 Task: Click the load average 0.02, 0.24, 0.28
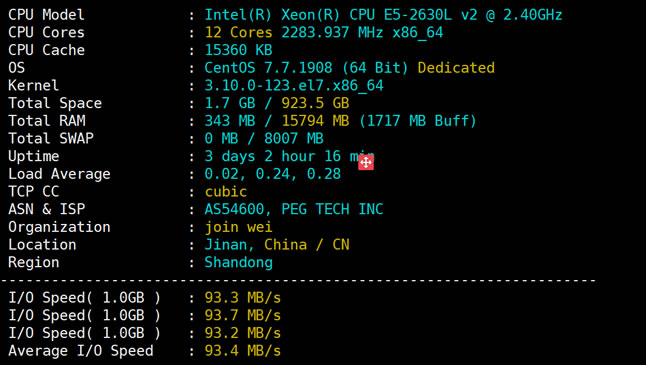pos(273,174)
